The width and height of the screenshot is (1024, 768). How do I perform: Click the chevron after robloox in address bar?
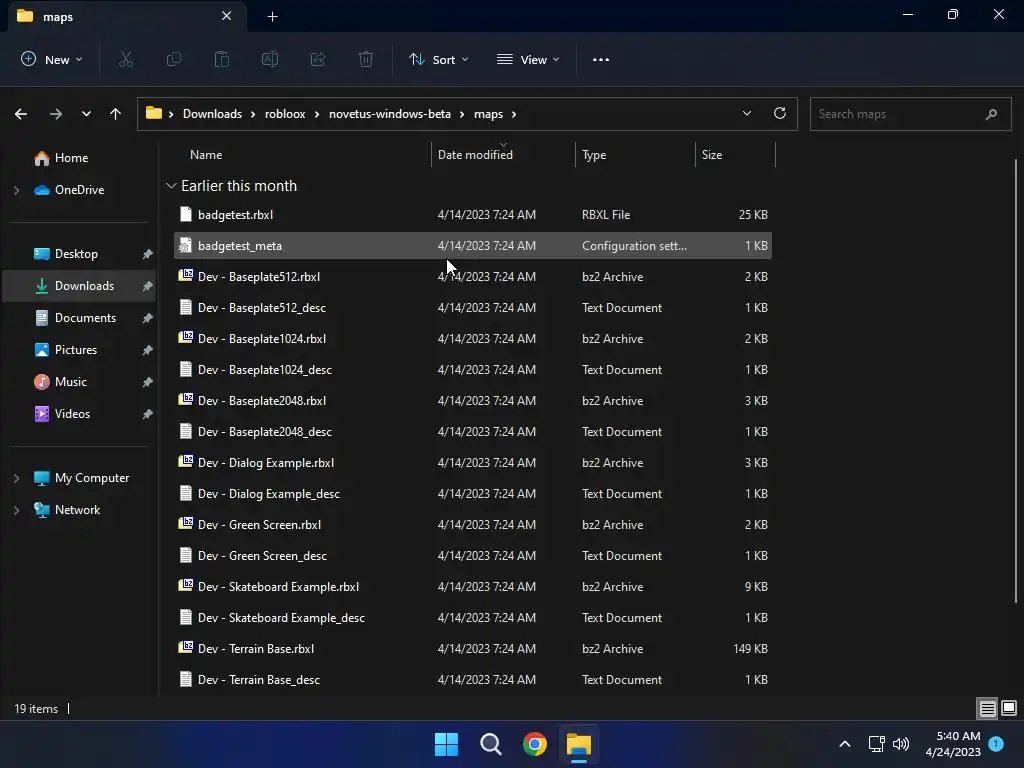click(317, 114)
